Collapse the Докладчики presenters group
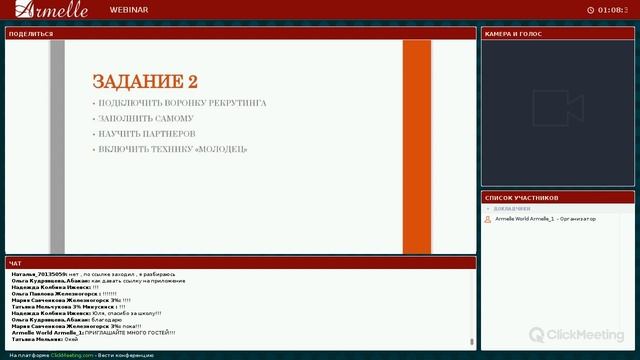 point(488,209)
